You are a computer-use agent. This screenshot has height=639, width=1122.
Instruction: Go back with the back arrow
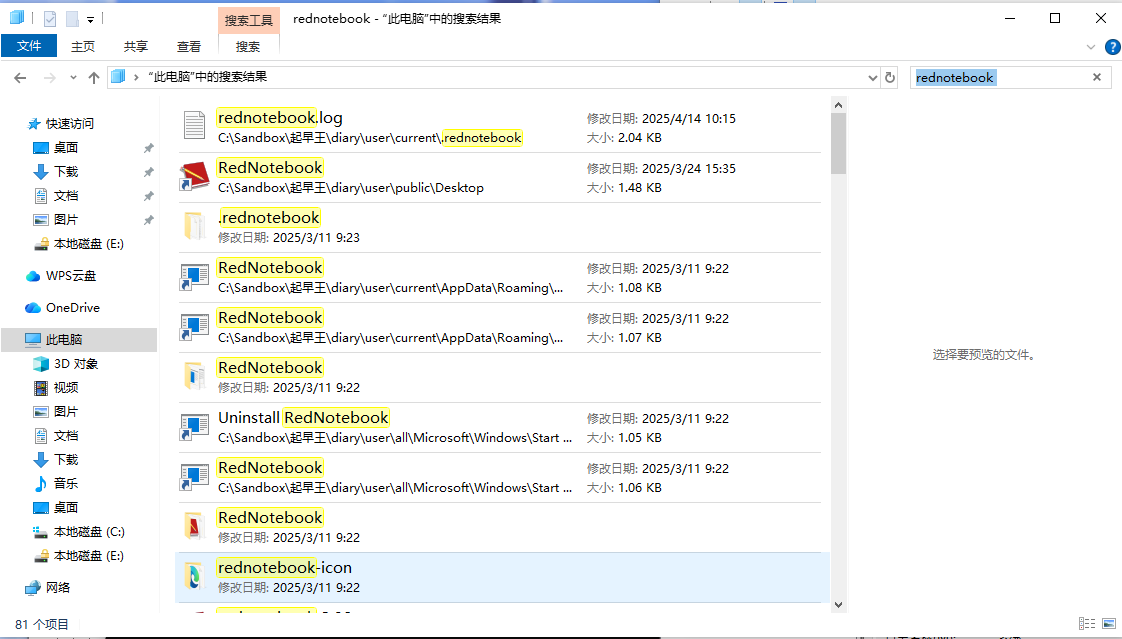(20, 77)
